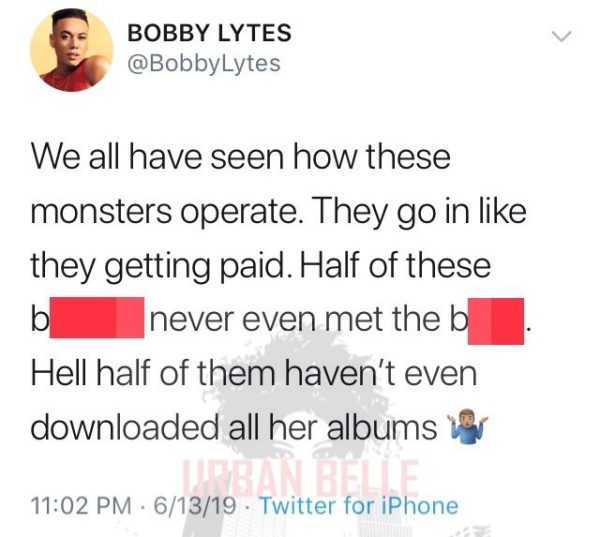This screenshot has height=537, width=600.
Task: Click the phrase "Half of these"
Action: coord(395,265)
